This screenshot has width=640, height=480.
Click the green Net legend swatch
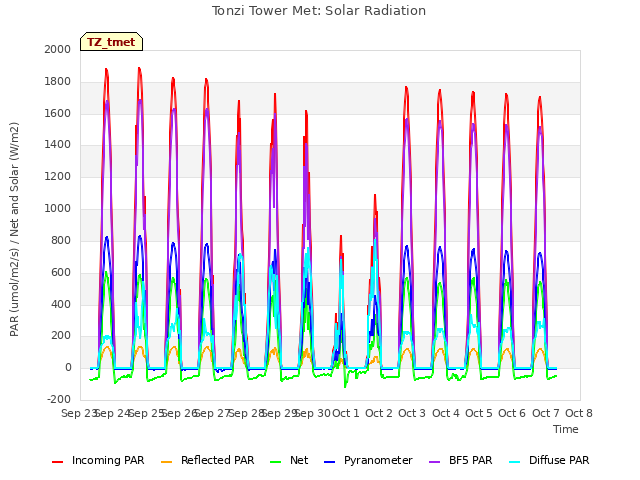[x=276, y=462]
